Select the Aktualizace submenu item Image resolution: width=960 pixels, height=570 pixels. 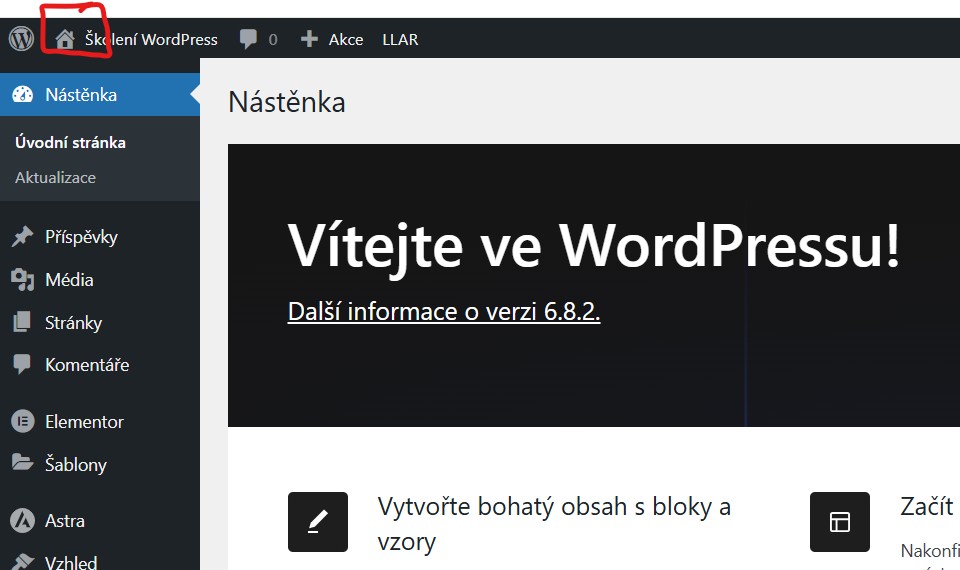(x=55, y=177)
